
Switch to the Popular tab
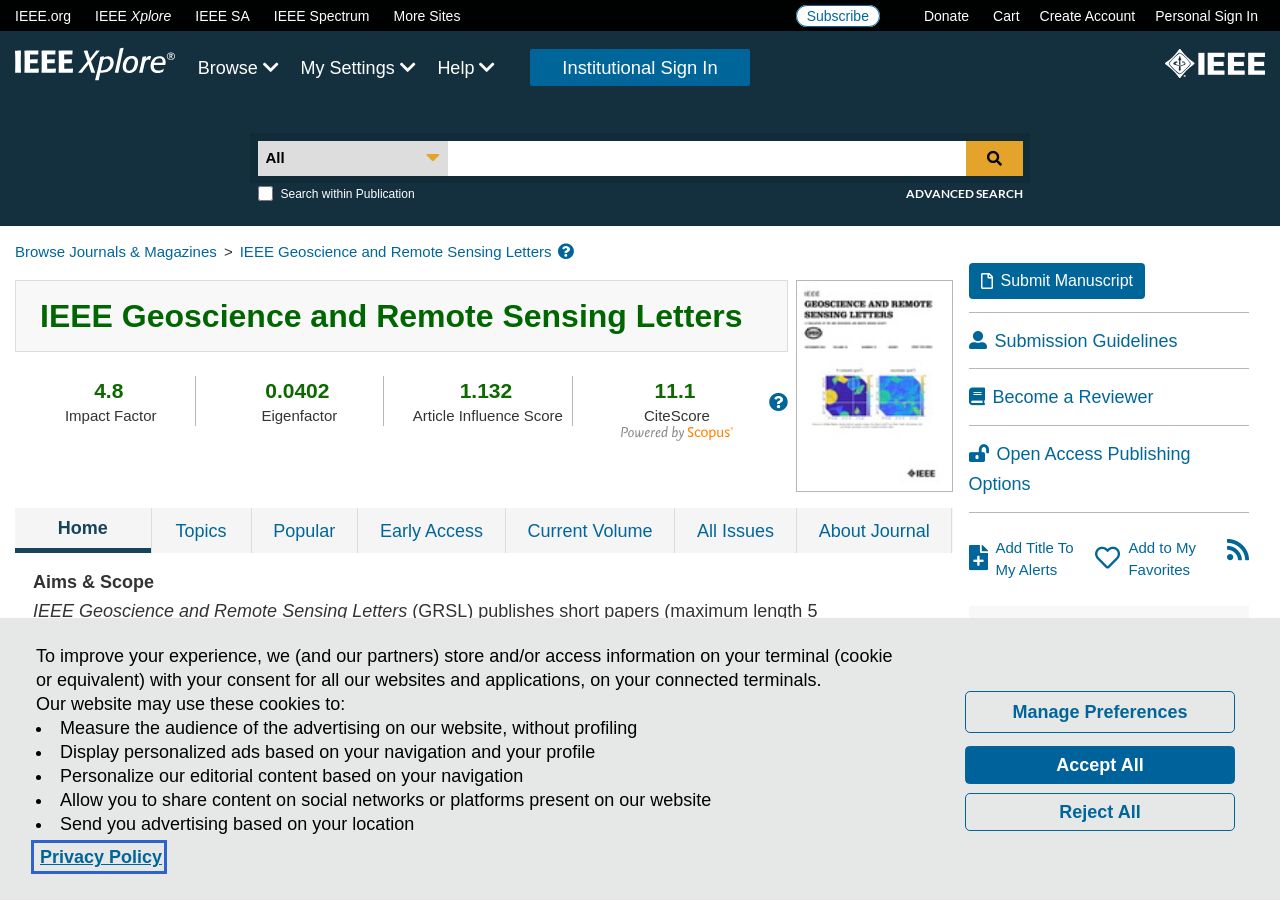[x=304, y=531]
